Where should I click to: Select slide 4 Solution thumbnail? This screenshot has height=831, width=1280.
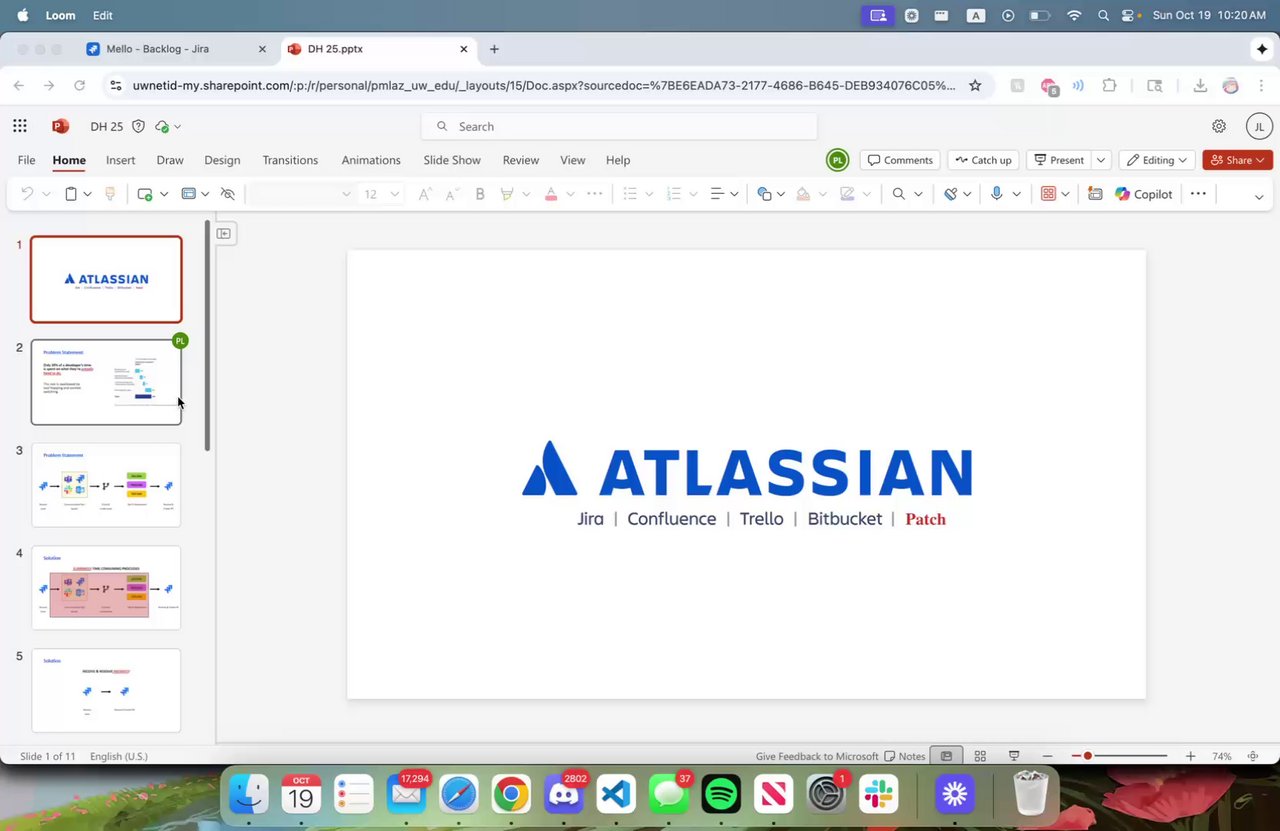(106, 588)
